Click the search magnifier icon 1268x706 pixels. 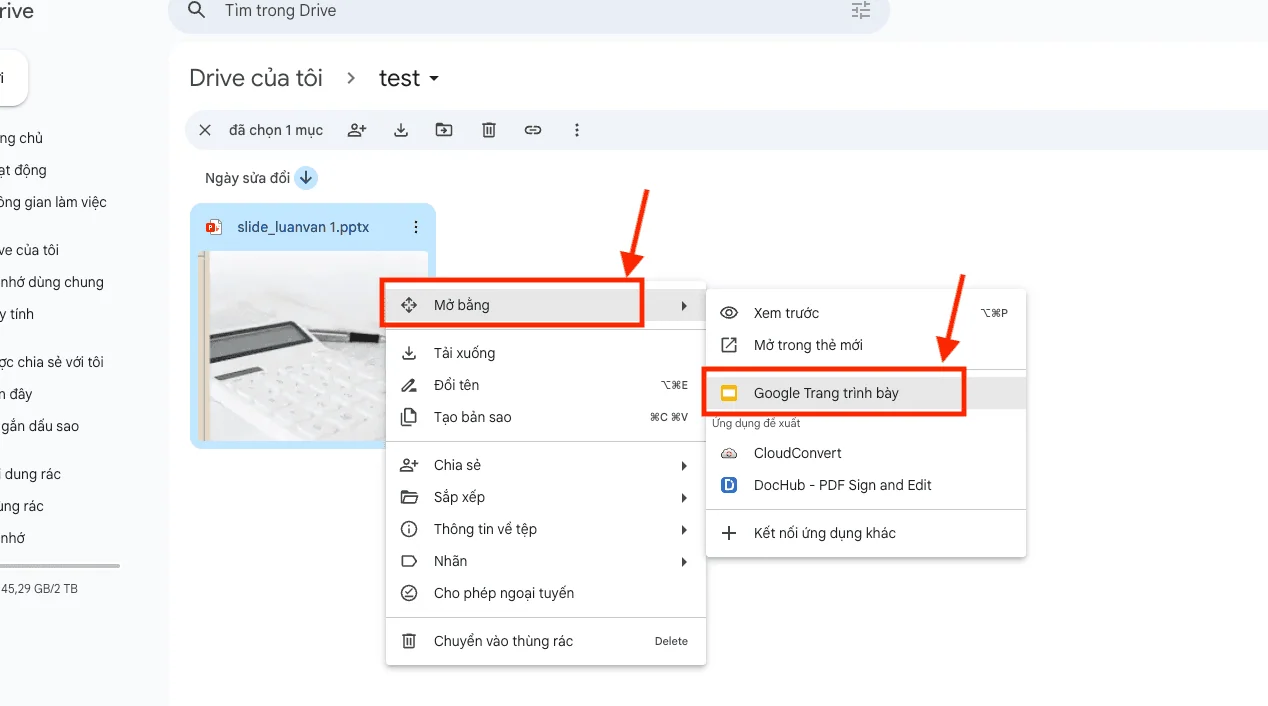(x=197, y=11)
